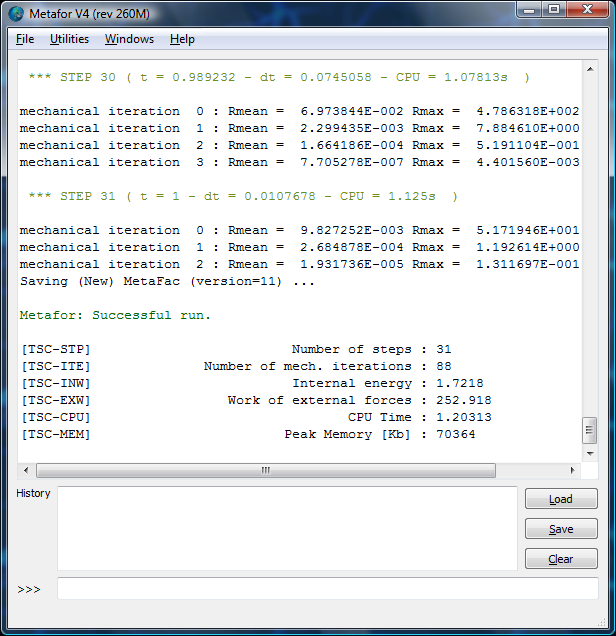Click the Rmean = 1.931736E-005 iteration line
Image resolution: width=616 pixels, height=636 pixels.
pos(299,264)
